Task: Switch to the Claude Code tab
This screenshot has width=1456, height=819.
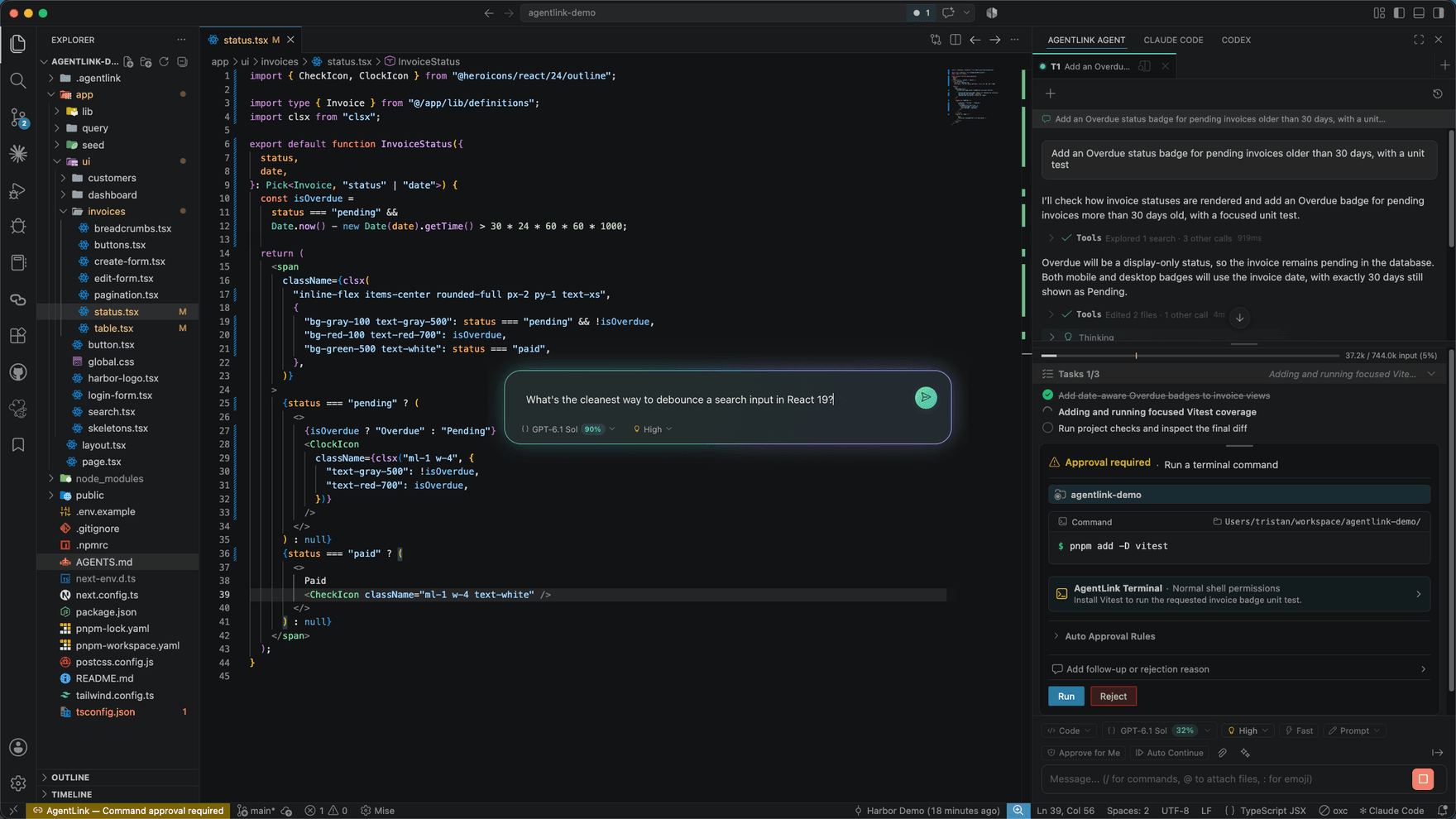Action: pyautogui.click(x=1173, y=40)
